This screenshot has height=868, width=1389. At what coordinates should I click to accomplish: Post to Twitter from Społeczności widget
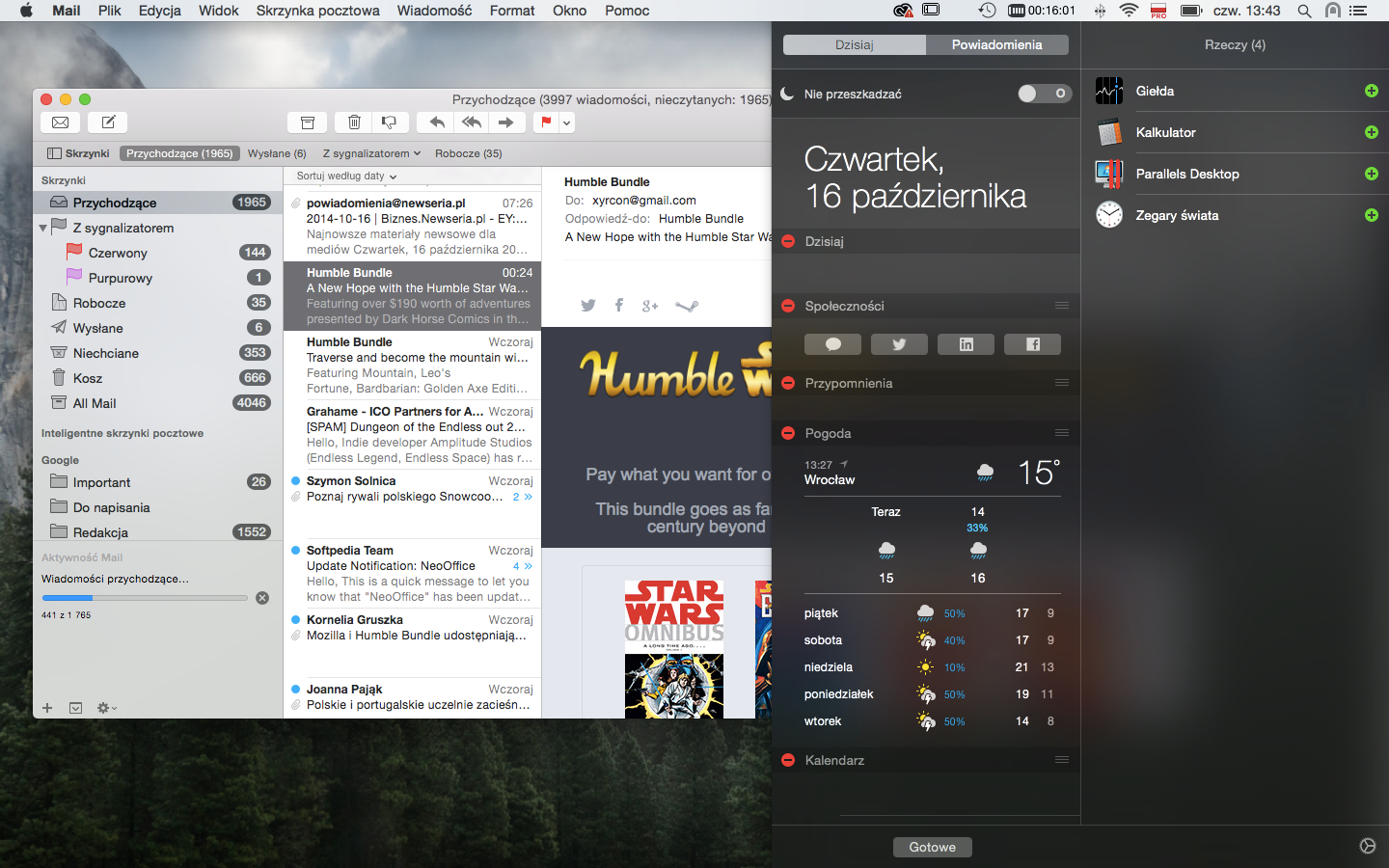(899, 344)
